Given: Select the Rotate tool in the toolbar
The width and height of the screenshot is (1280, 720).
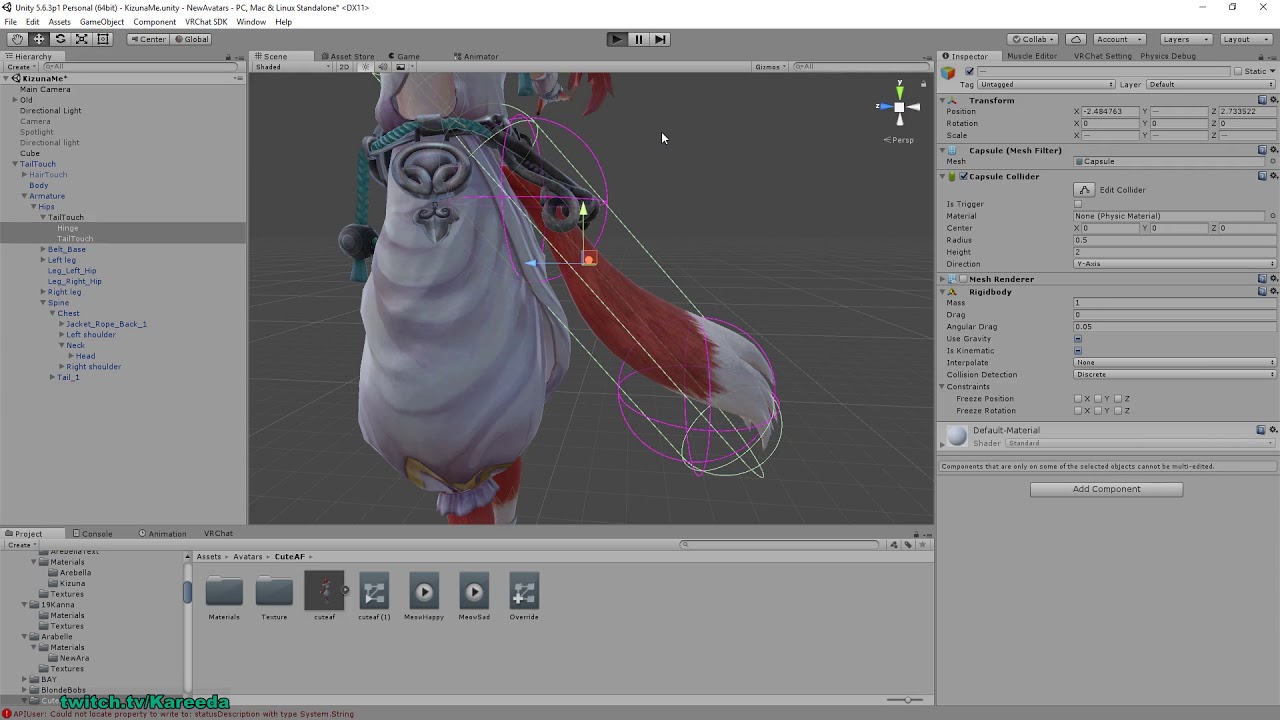Looking at the screenshot, I should [60, 39].
